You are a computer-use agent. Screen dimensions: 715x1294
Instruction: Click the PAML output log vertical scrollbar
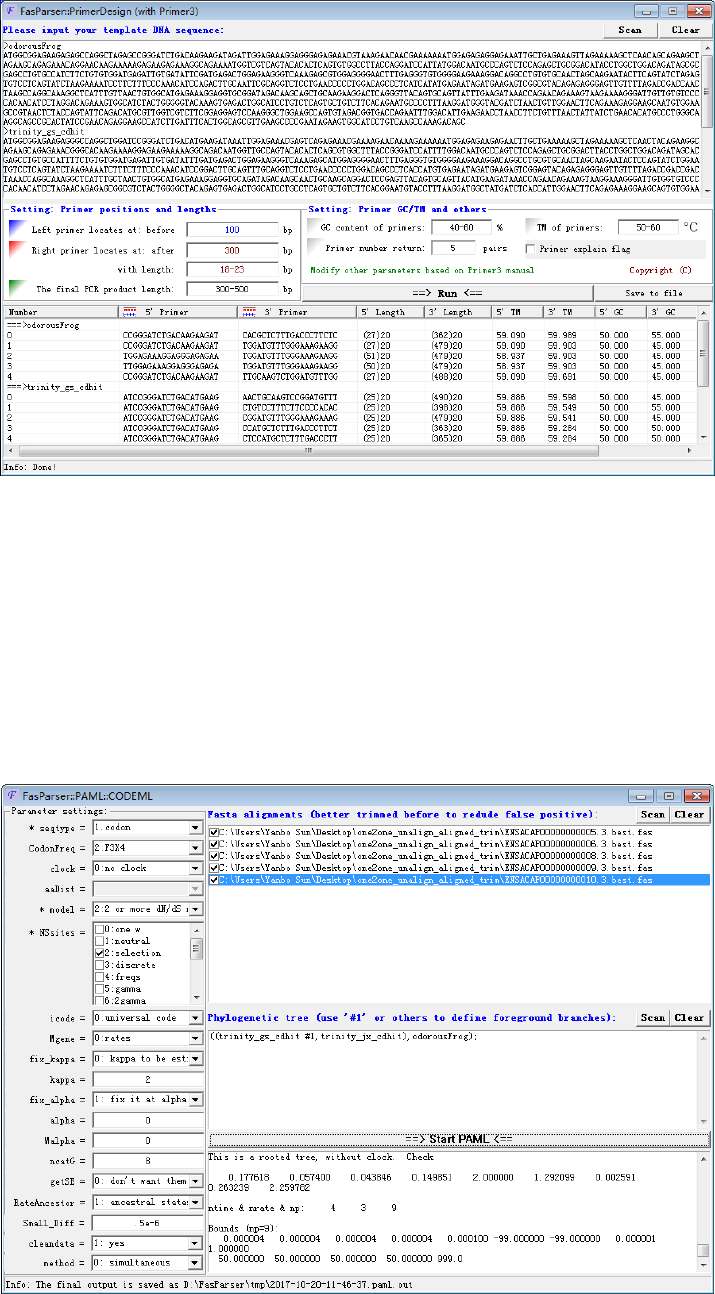(x=705, y=1212)
